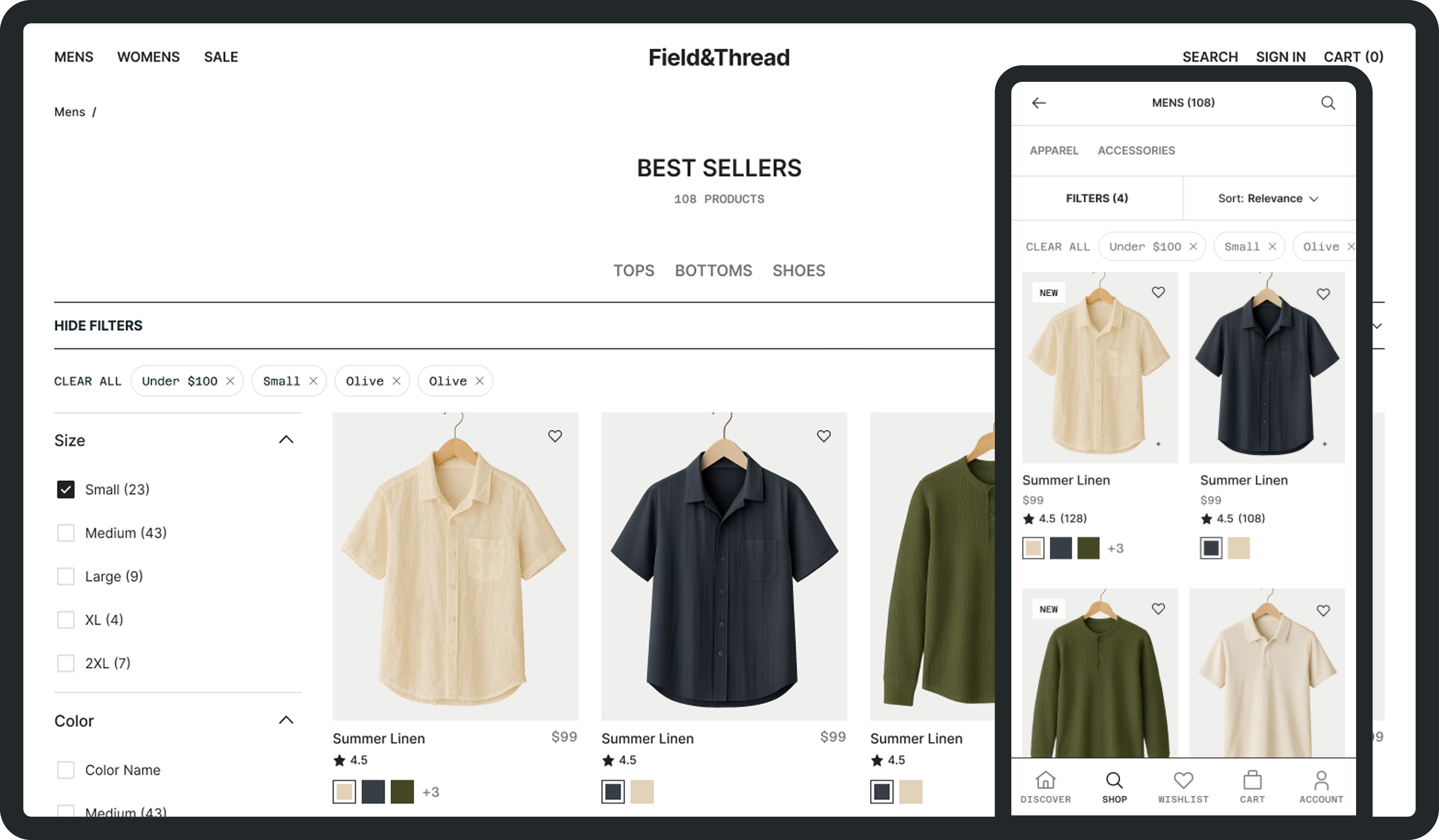Check the Medium (43) size checkbox

click(66, 533)
